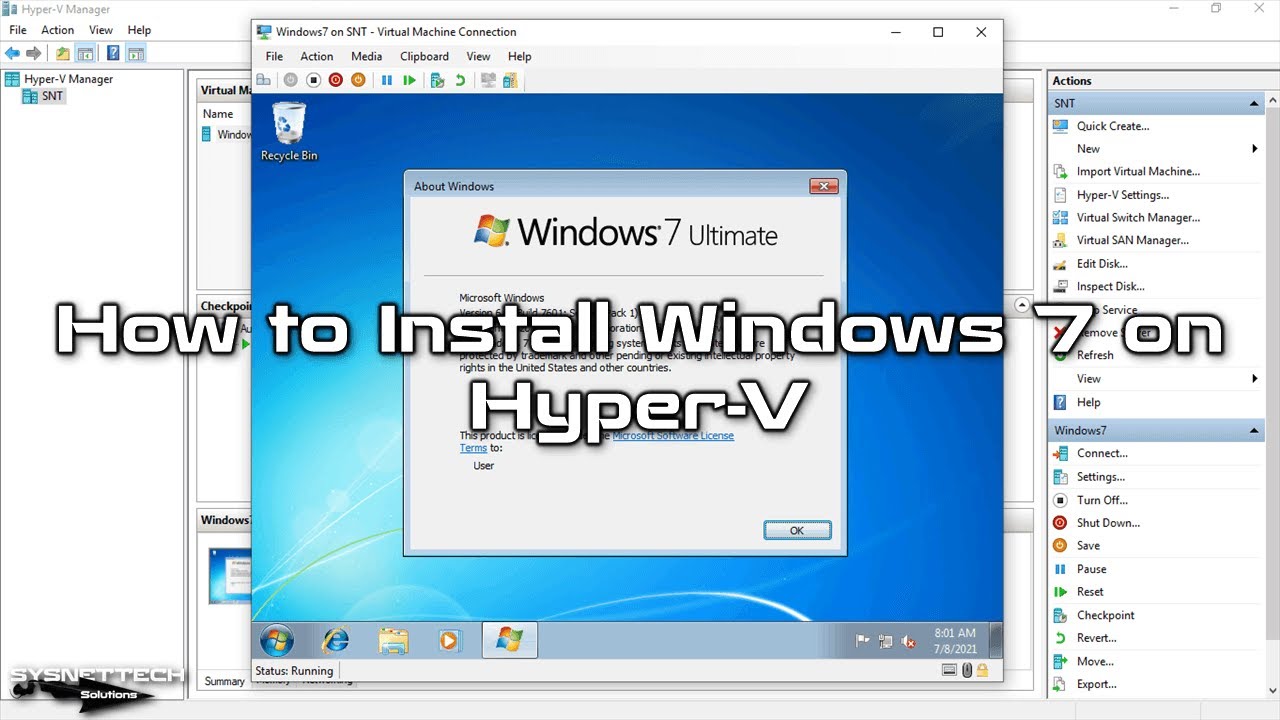Expand the New submenu arrow
Image resolution: width=1280 pixels, height=720 pixels.
[1255, 149]
